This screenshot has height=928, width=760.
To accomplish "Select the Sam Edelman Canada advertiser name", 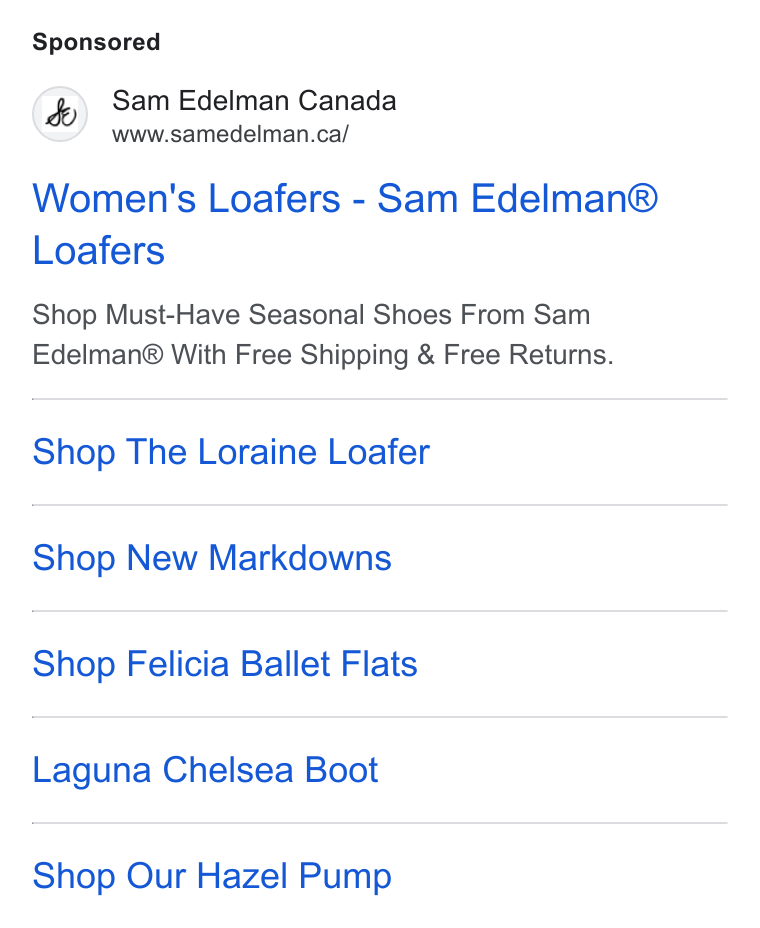I will (254, 101).
